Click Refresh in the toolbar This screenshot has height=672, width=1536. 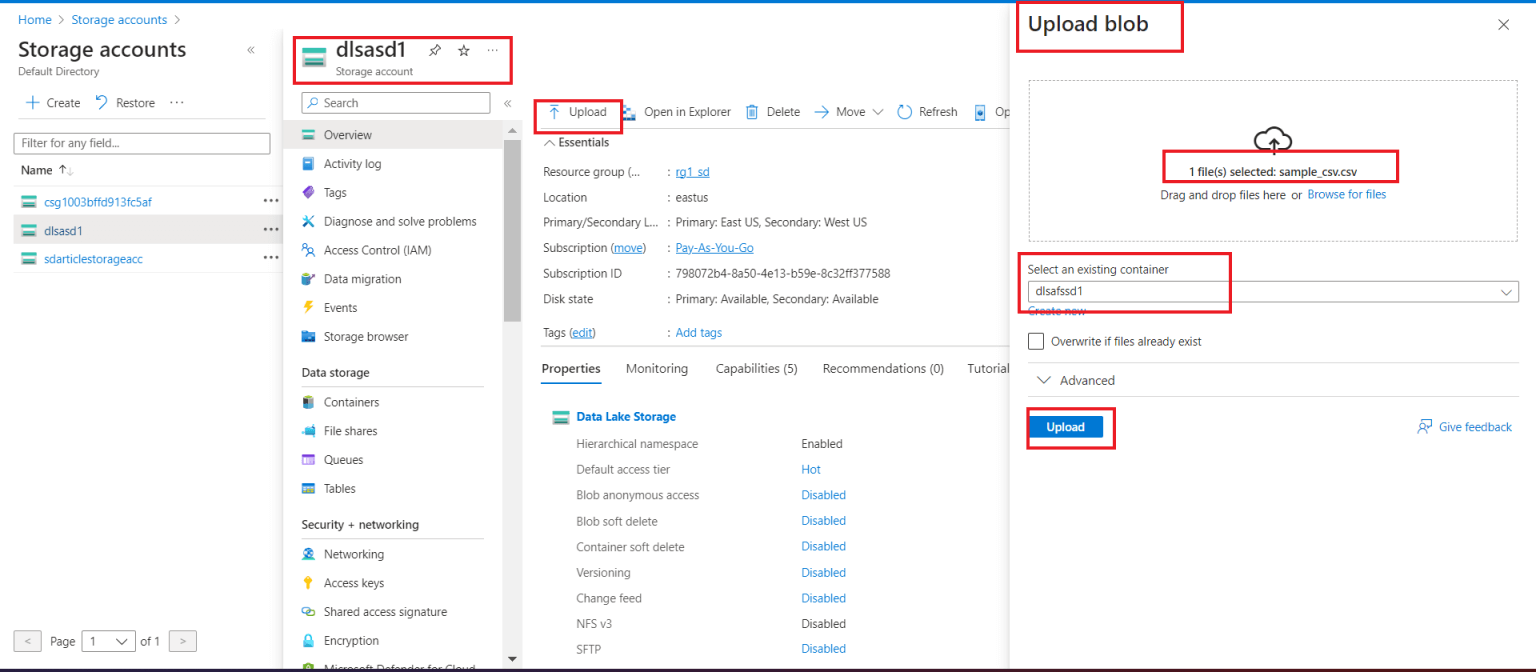point(927,112)
